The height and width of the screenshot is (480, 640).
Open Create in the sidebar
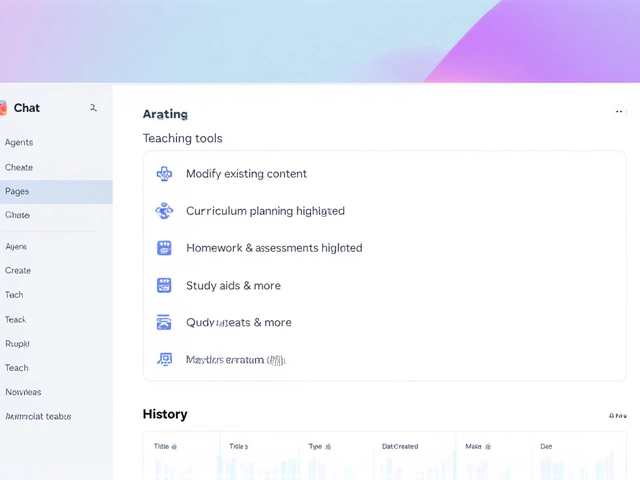coord(18,271)
